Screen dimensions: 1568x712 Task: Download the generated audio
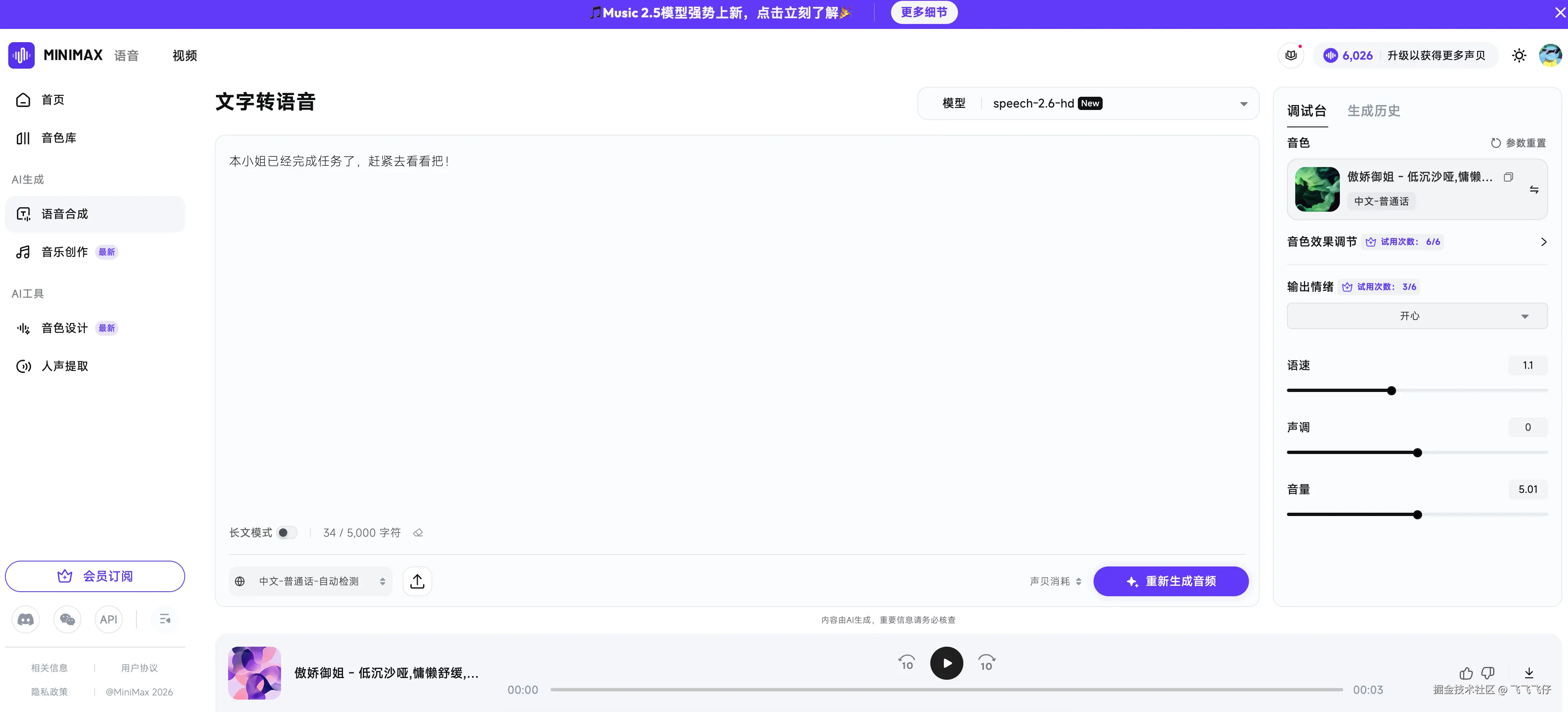click(1528, 673)
